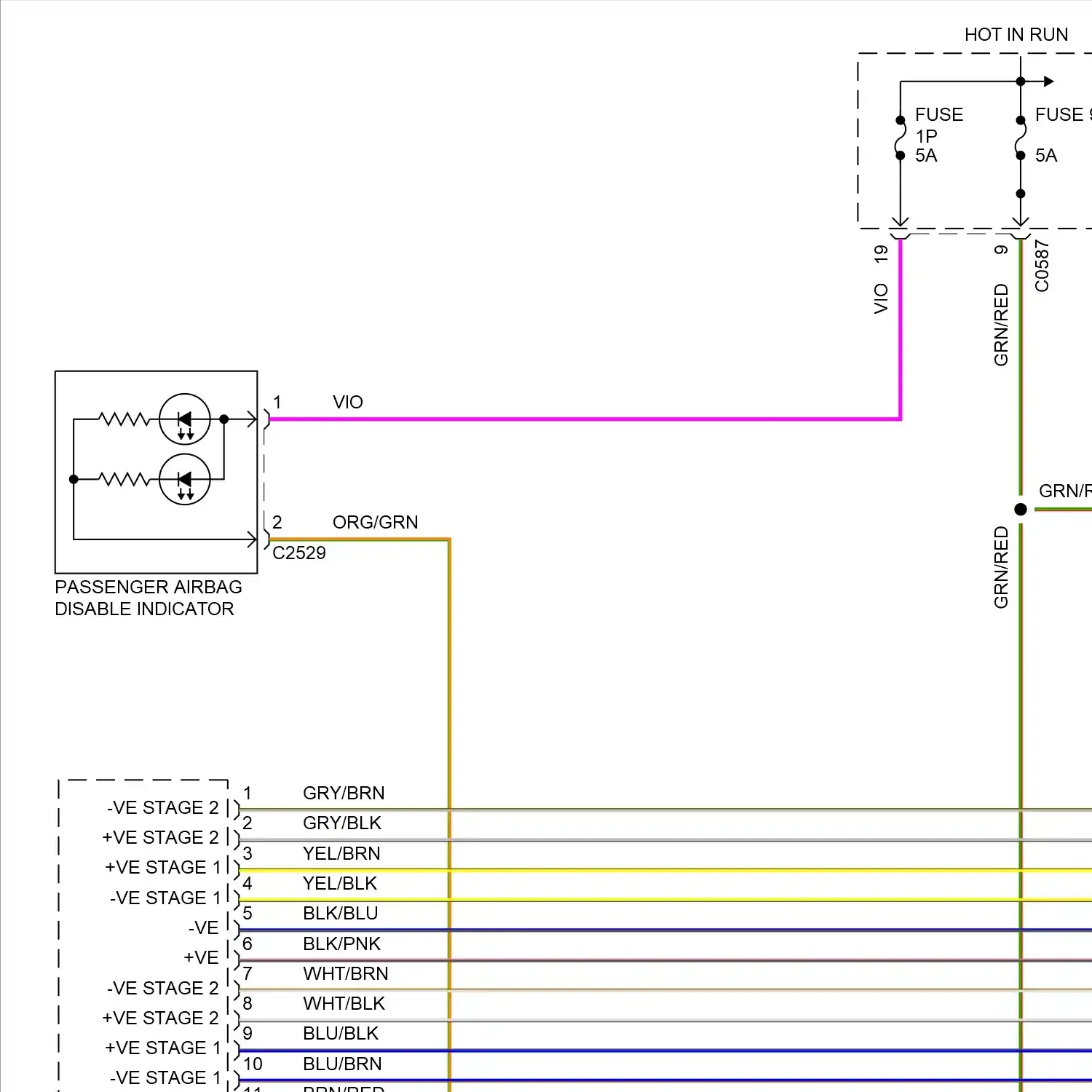Viewport: 1092px width, 1092px height.
Task: Click the lower vertical GRN/RED label below splice
Action: point(1001,567)
